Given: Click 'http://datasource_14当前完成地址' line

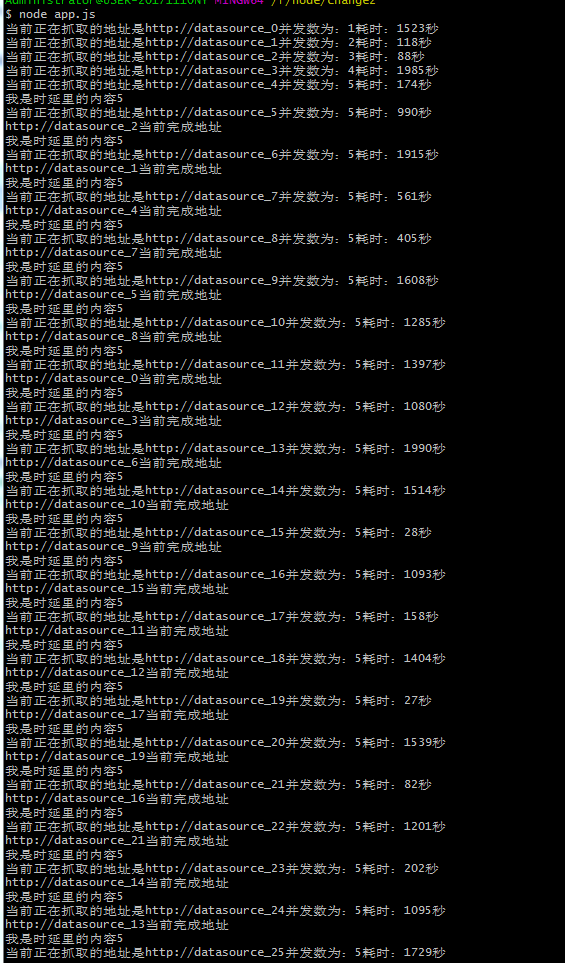Looking at the screenshot, I should point(117,883).
